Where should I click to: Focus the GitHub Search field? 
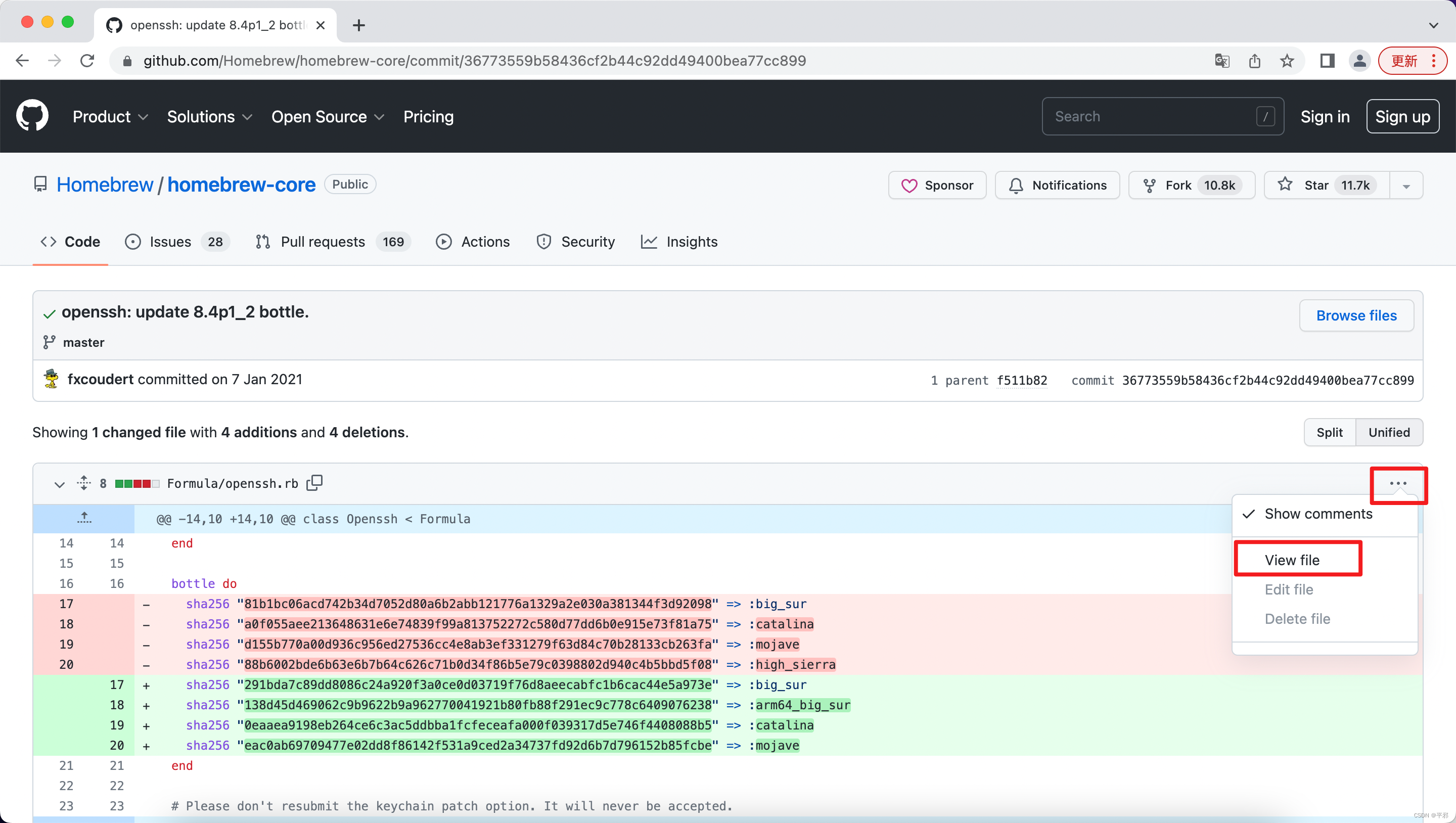[x=1153, y=116]
